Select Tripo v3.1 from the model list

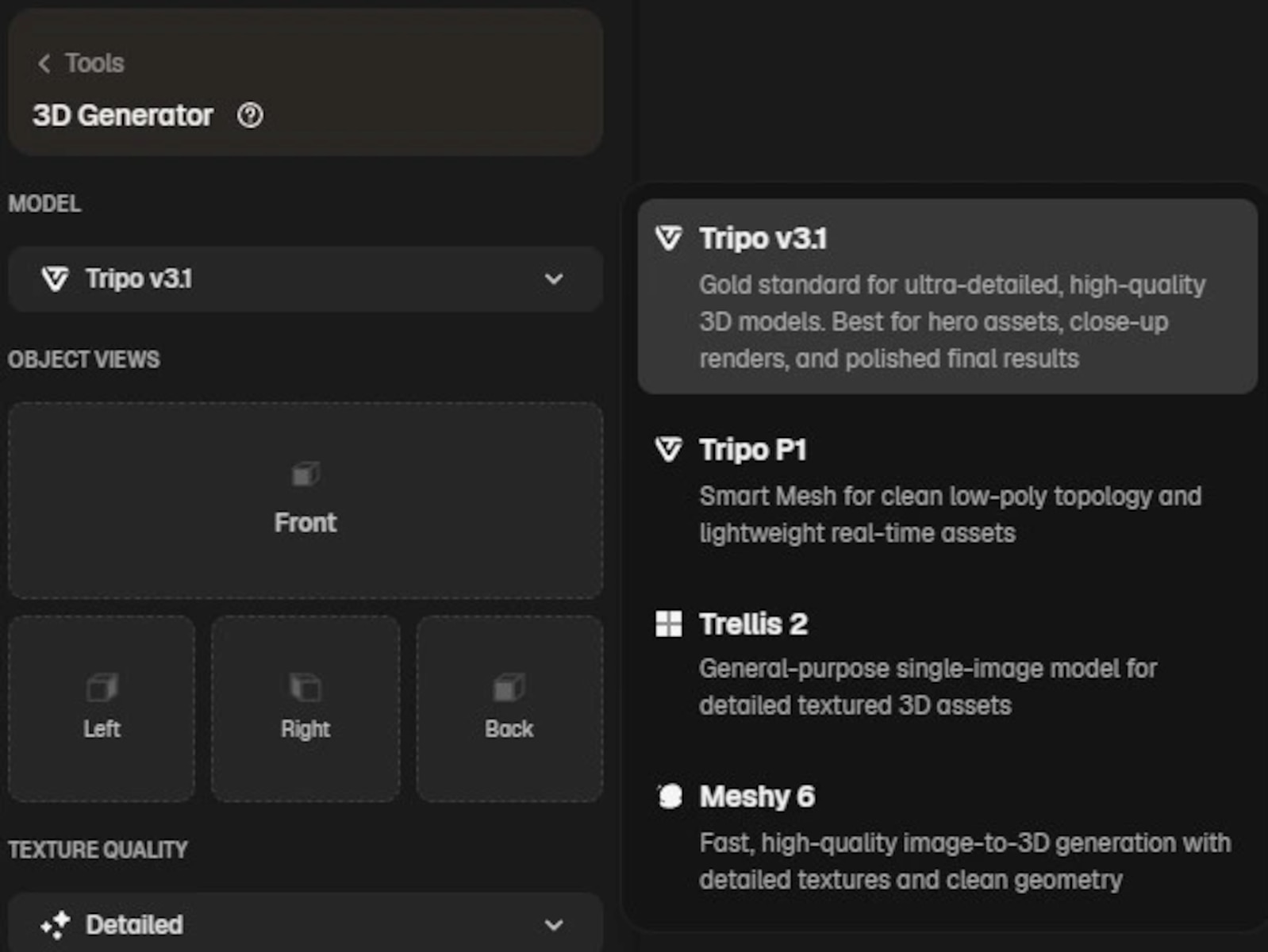pos(947,296)
